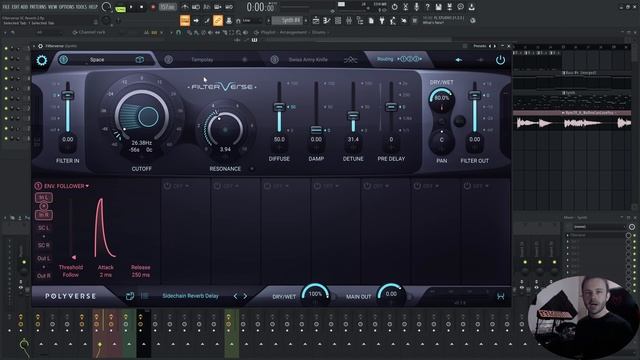Viewport: 640px width, 360px height.
Task: Open the Patterns menu
Action: point(38,7)
